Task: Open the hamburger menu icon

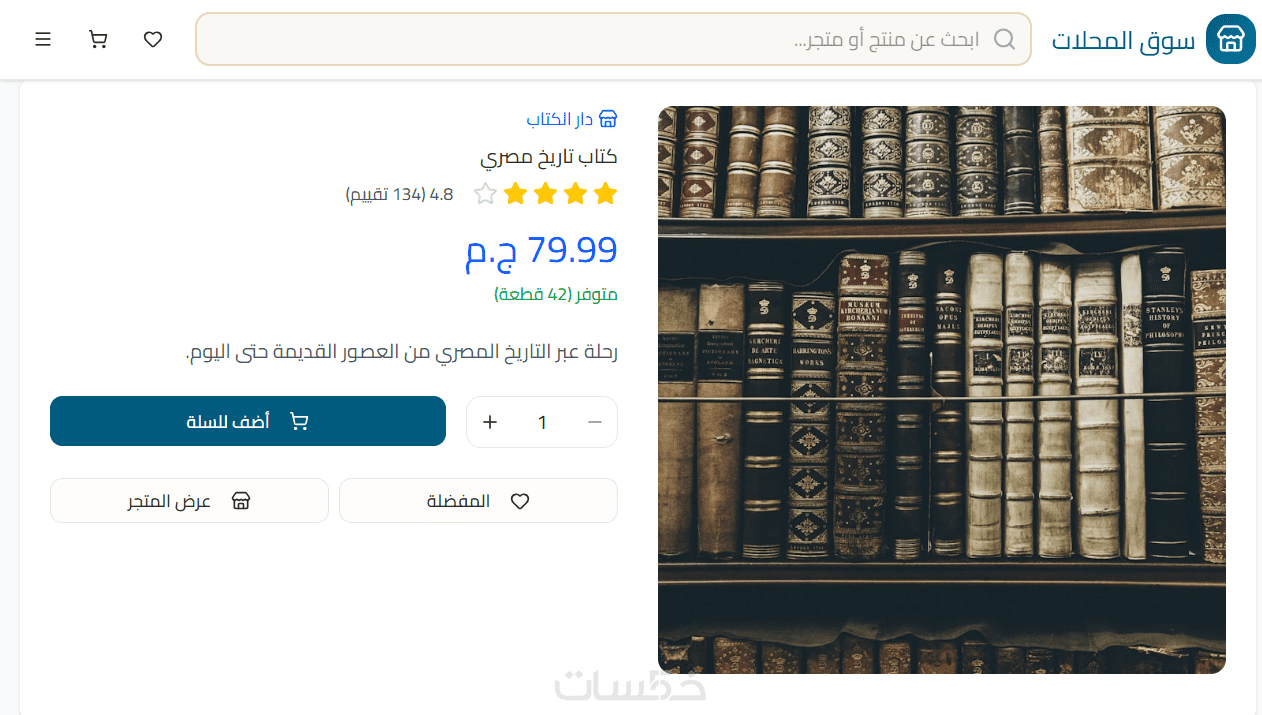Action: point(43,39)
